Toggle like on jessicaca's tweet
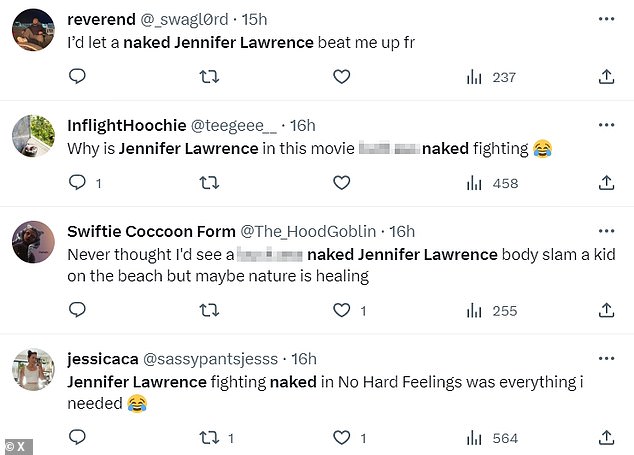Screen dimensions: 634x455 pyautogui.click(x=342, y=438)
